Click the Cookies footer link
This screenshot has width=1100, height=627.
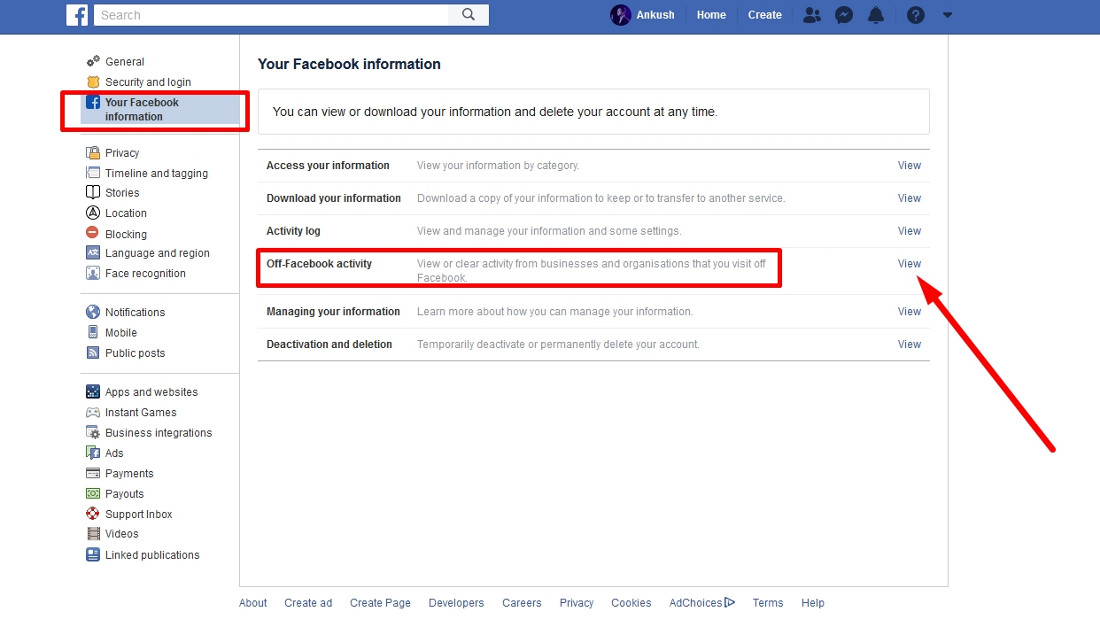631,602
